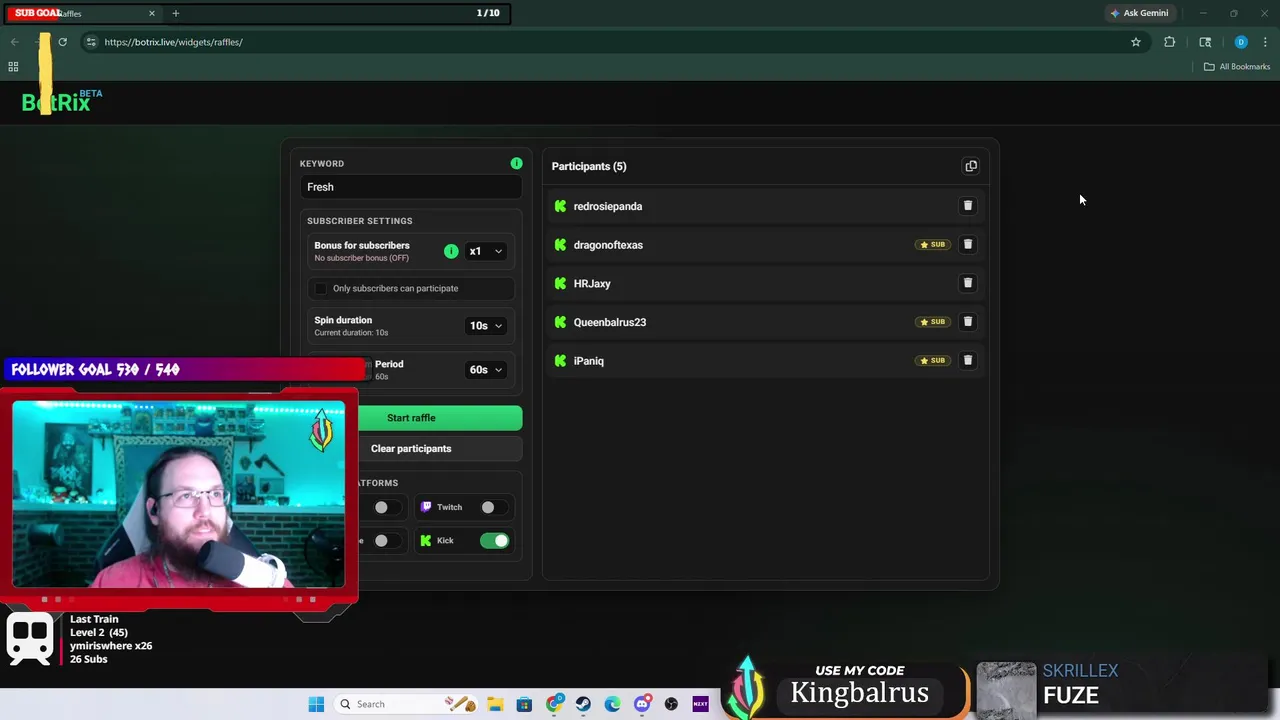Click the Kick logo beside HRJaxy
The width and height of the screenshot is (1280, 720).
tap(560, 283)
